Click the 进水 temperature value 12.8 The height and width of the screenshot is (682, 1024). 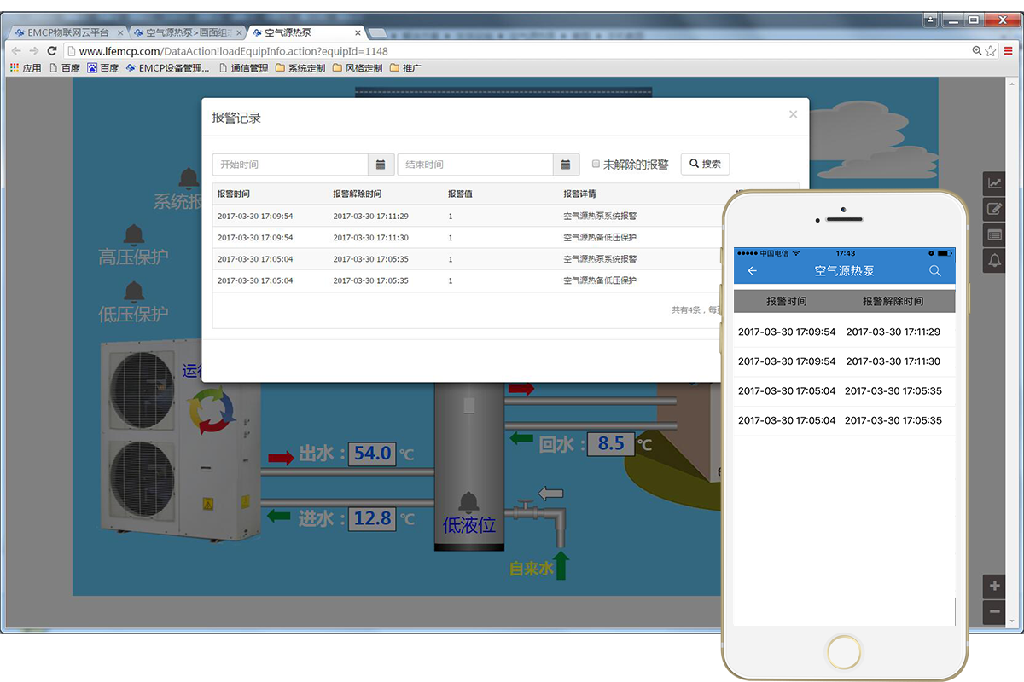pos(372,519)
